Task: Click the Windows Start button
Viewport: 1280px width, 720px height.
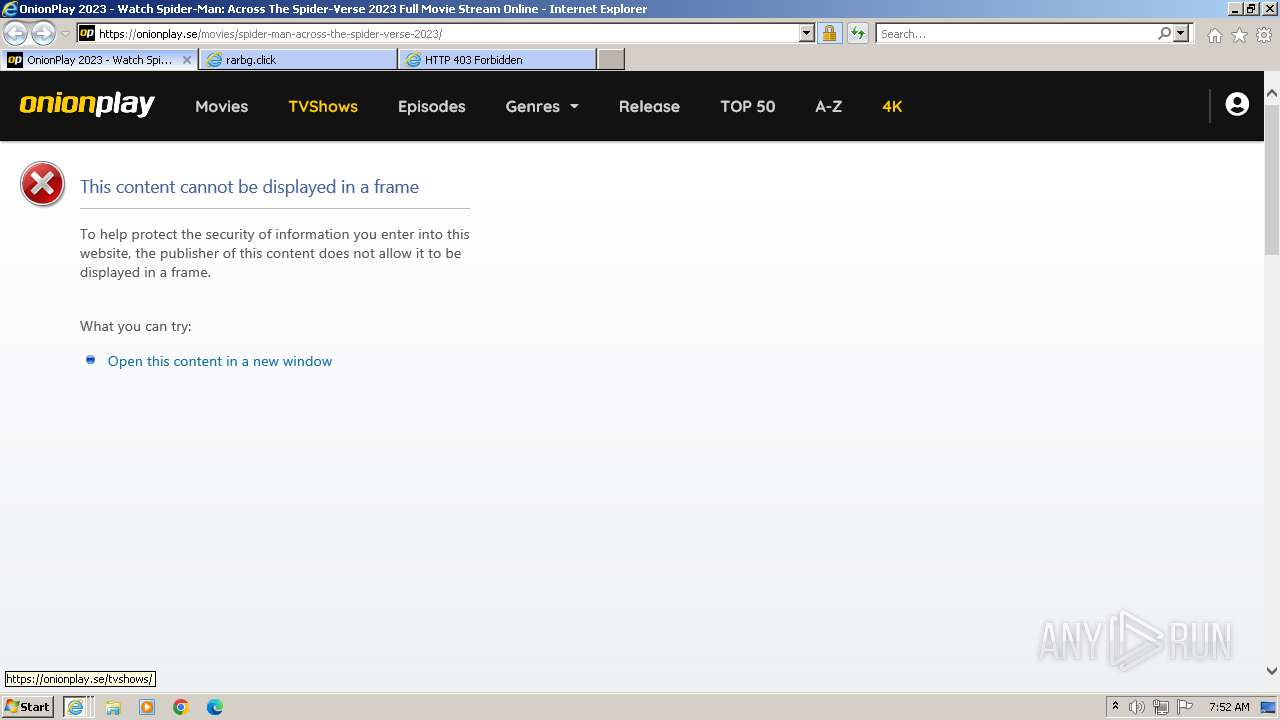Action: (28, 706)
